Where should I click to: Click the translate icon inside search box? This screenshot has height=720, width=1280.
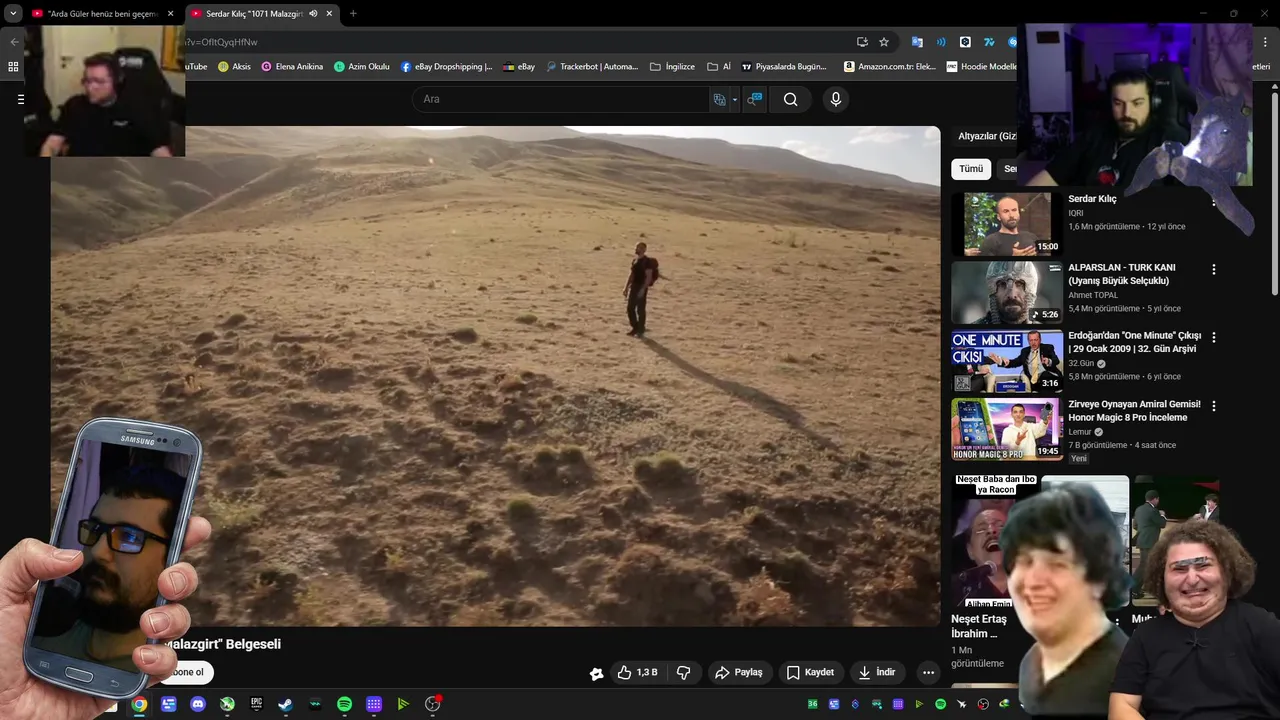coord(719,99)
